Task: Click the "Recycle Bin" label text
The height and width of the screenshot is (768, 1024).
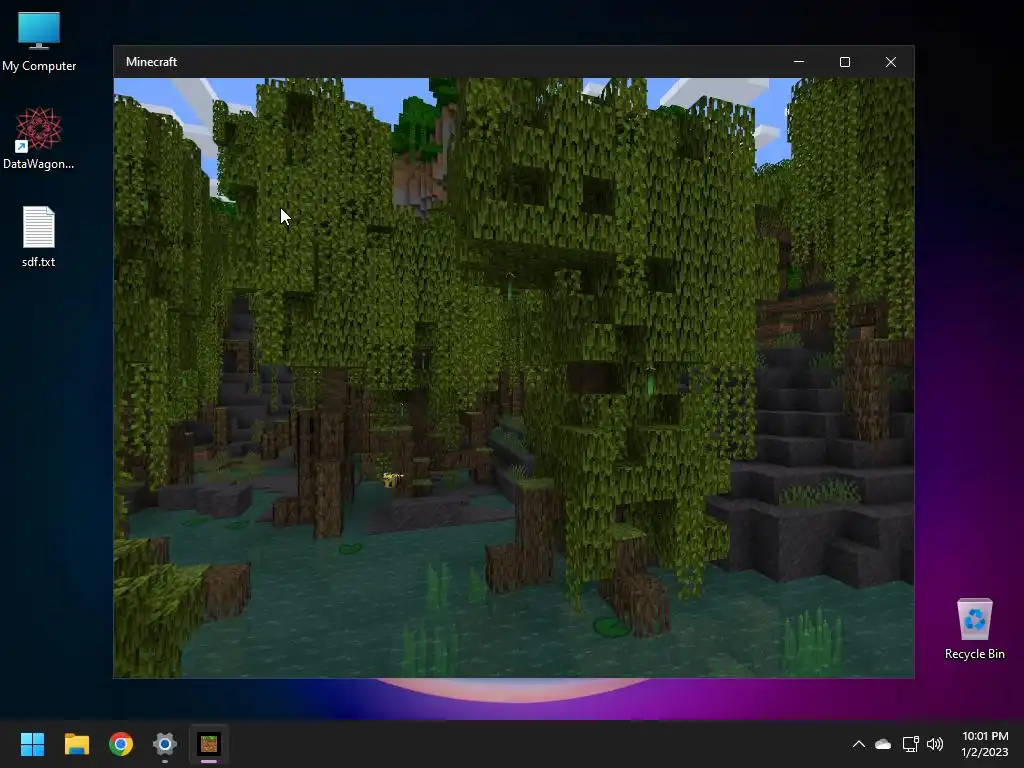Action: coord(974,654)
